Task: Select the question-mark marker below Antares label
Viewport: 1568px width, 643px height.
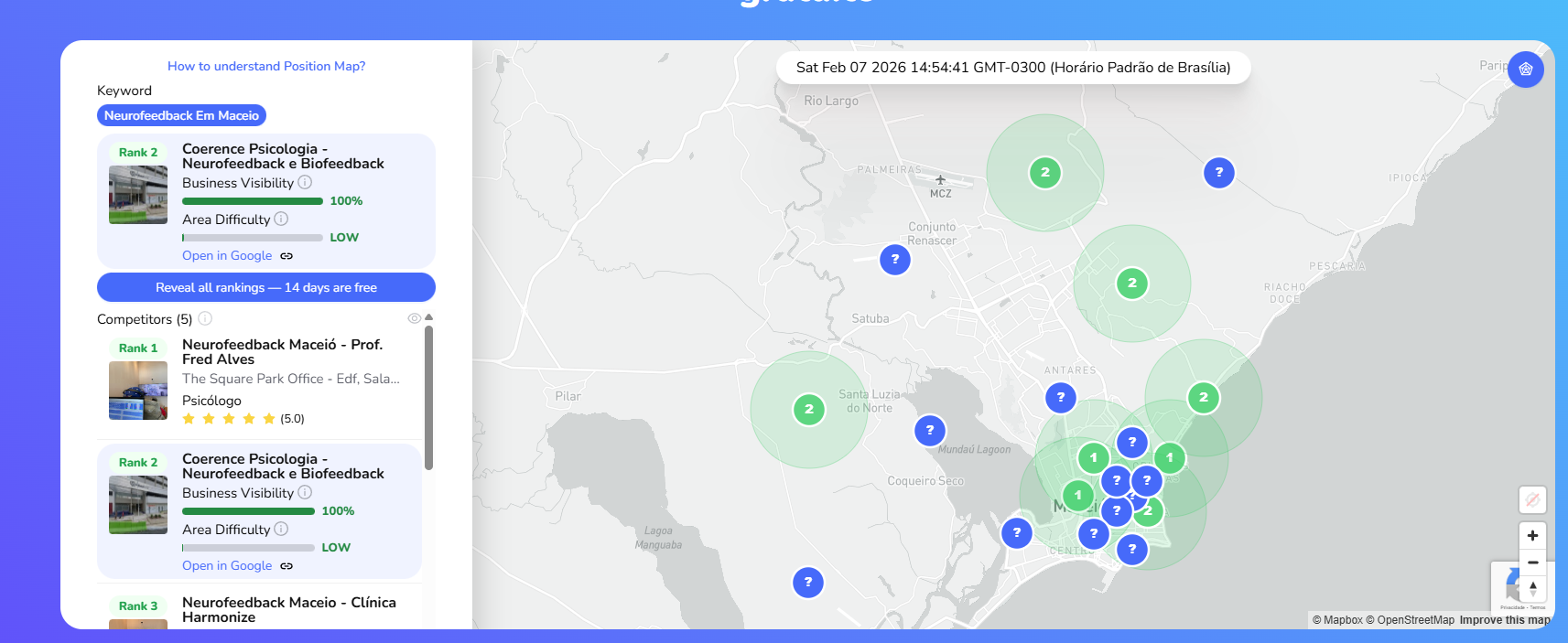Action: pos(1061,398)
